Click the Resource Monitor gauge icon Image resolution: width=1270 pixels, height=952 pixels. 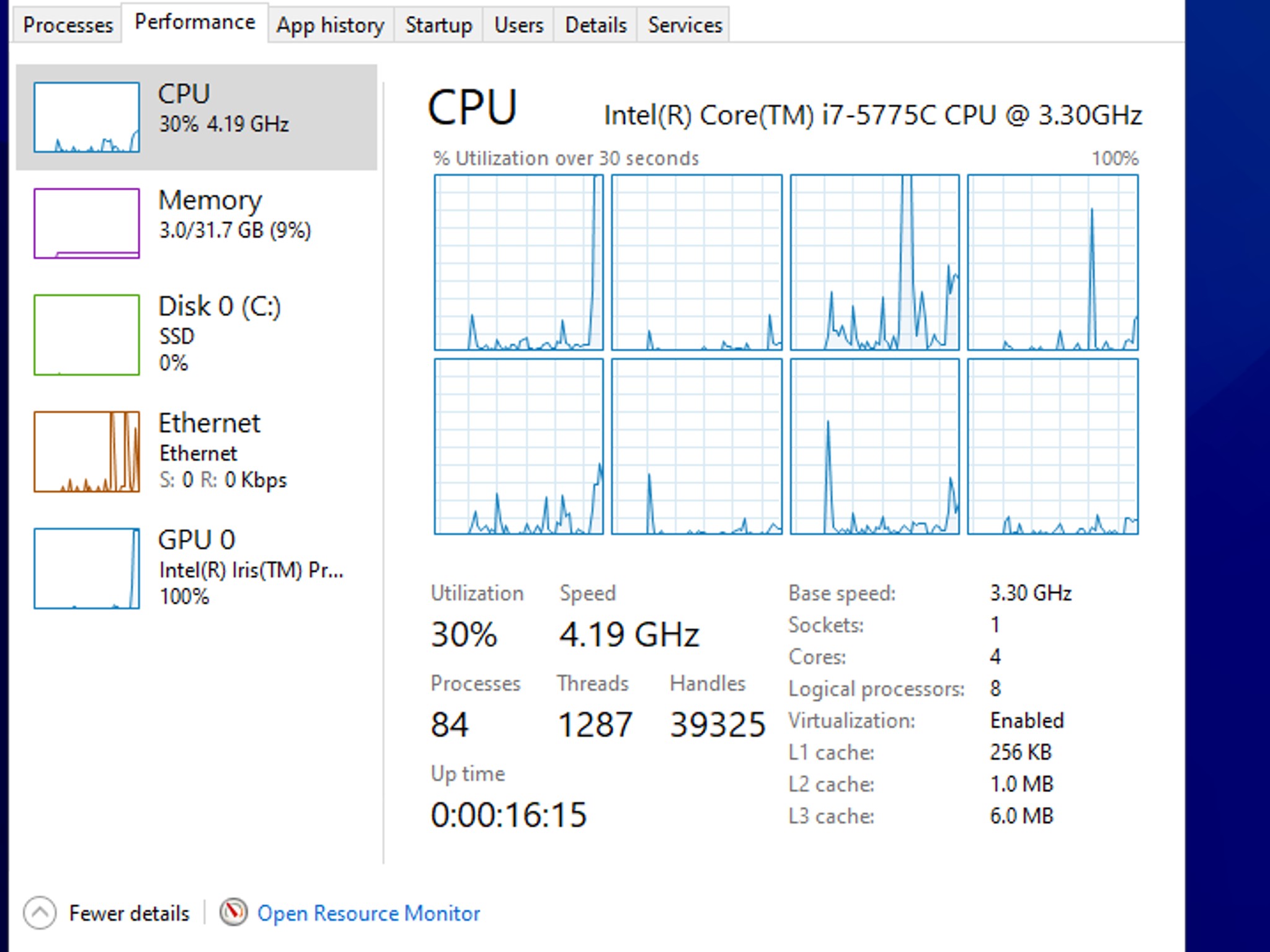[233, 912]
